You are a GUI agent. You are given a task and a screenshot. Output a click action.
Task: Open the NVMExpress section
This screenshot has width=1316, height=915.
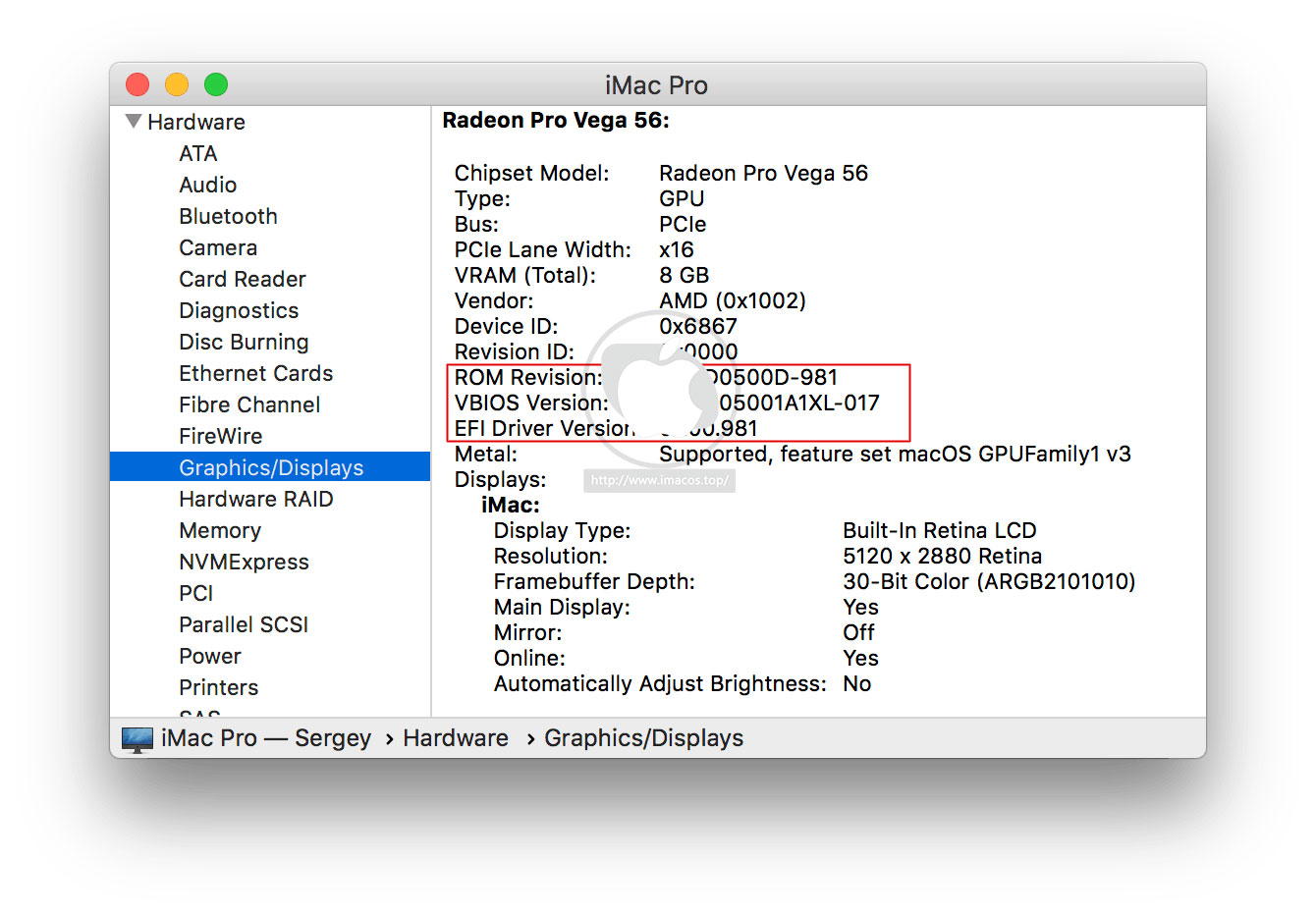tap(244, 563)
